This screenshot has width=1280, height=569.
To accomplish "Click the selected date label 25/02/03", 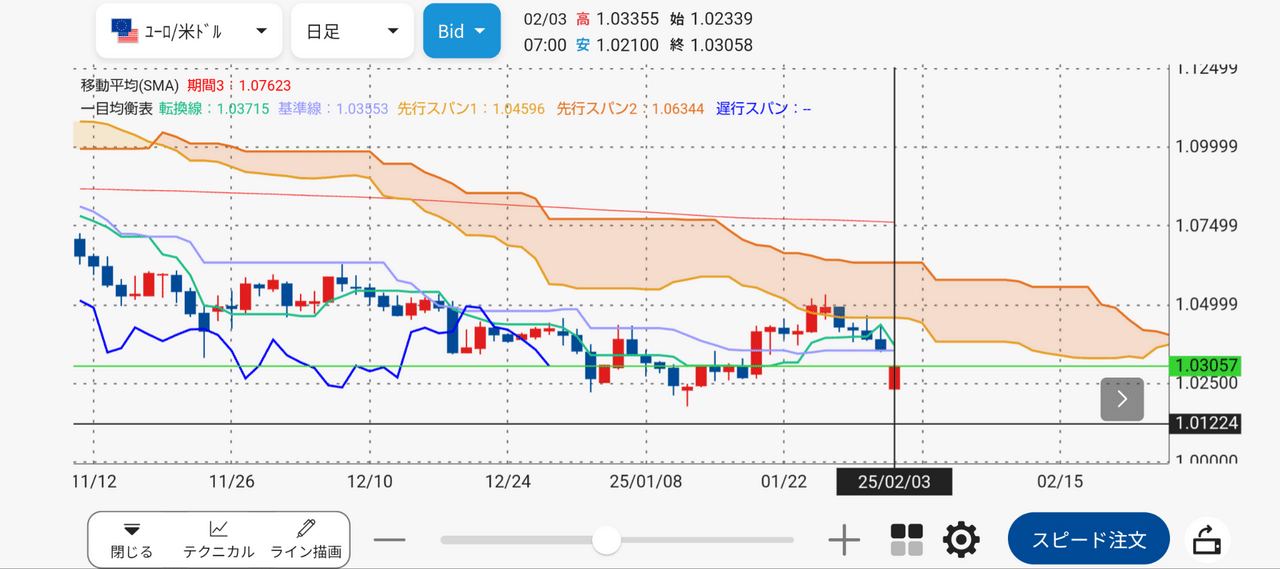I will [x=895, y=482].
